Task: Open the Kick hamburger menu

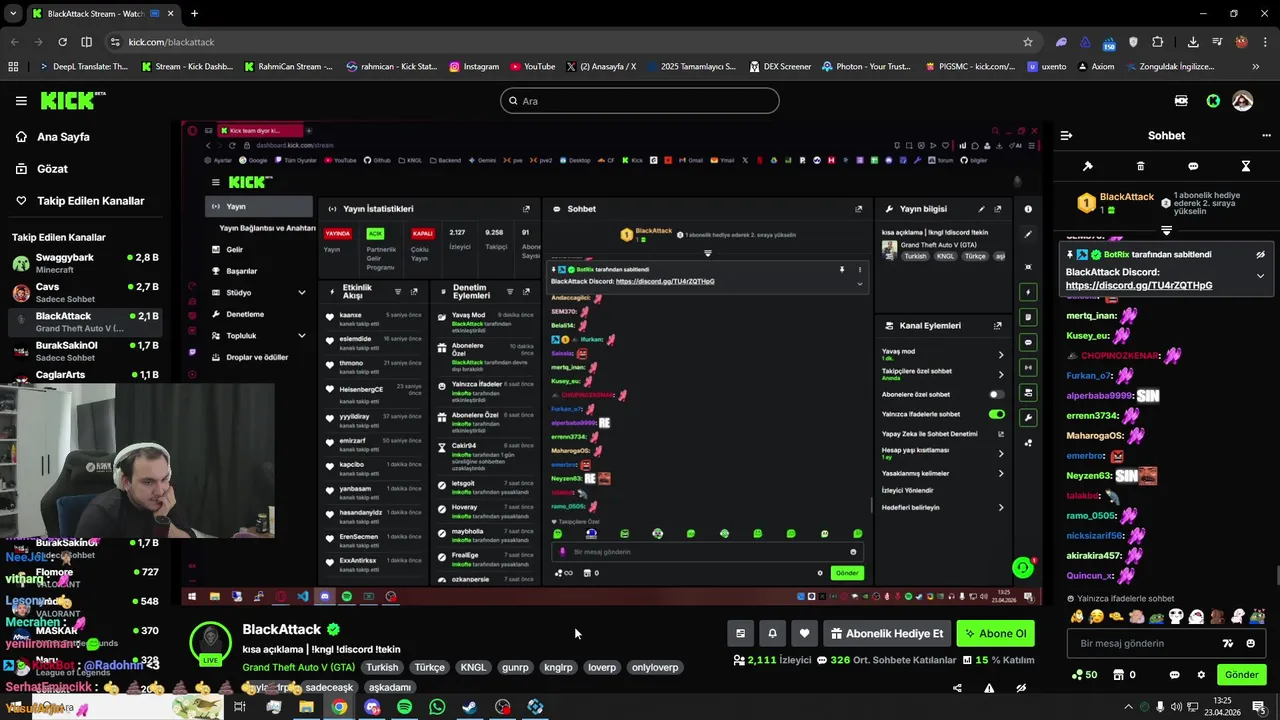Action: (x=21, y=100)
